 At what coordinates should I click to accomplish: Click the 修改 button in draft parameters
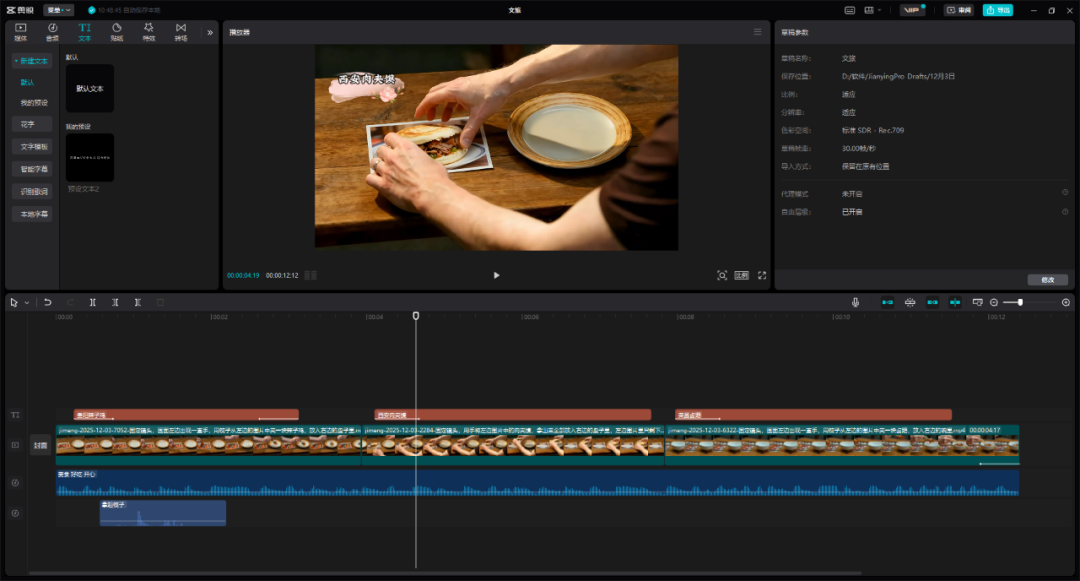pyautogui.click(x=1047, y=280)
